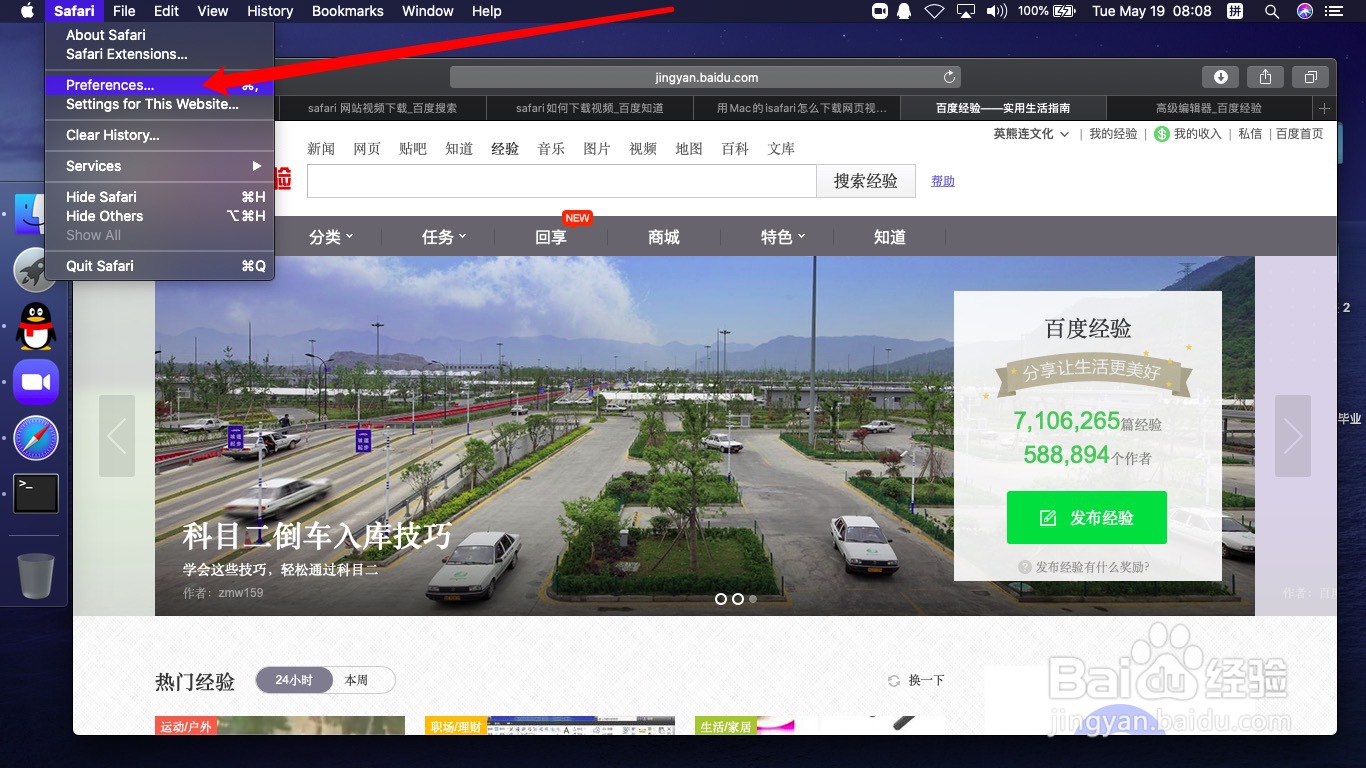Open the volume control menu

pyautogui.click(x=996, y=11)
